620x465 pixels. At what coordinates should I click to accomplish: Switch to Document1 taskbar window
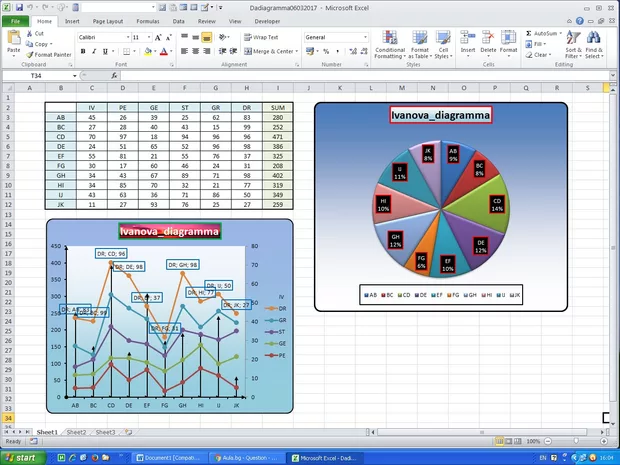[x=168, y=458]
